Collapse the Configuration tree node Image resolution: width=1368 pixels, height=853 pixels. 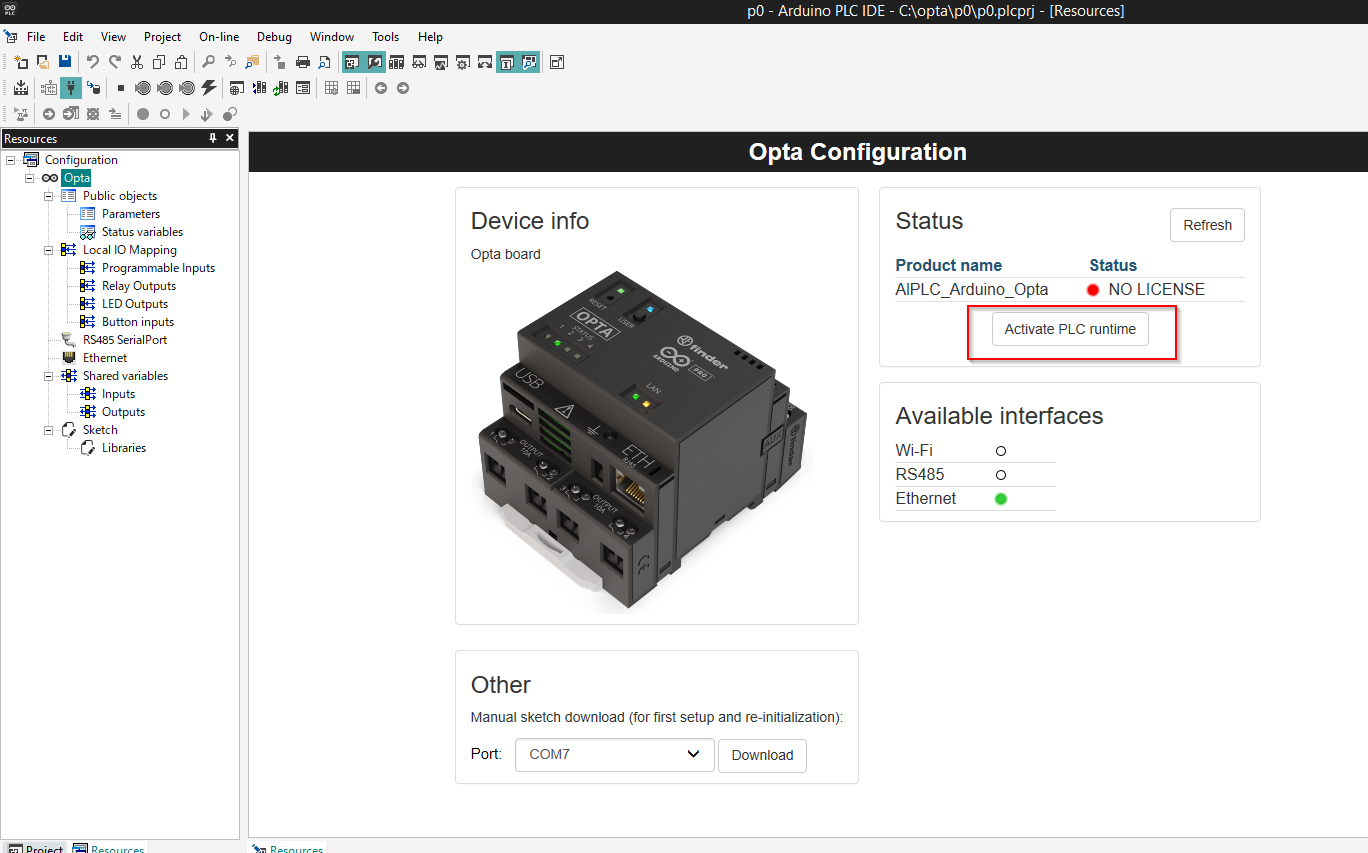pyautogui.click(x=11, y=160)
